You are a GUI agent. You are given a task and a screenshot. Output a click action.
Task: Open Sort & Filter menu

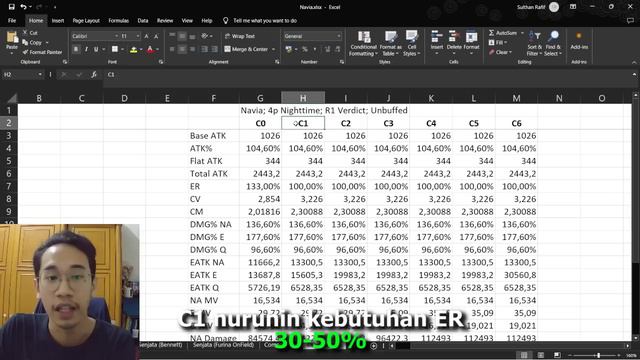534,43
